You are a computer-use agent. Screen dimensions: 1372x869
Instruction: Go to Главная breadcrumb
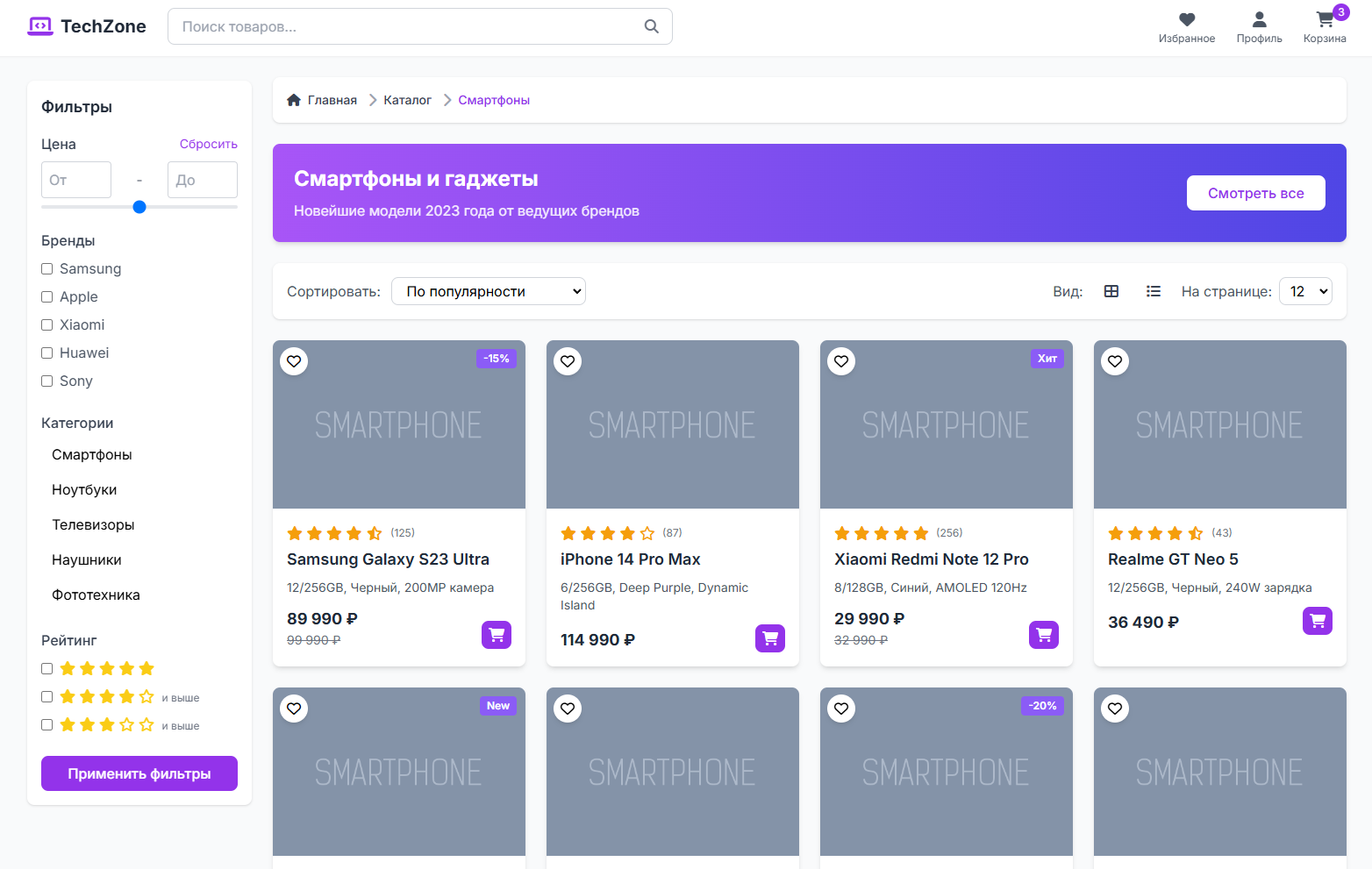pos(332,100)
